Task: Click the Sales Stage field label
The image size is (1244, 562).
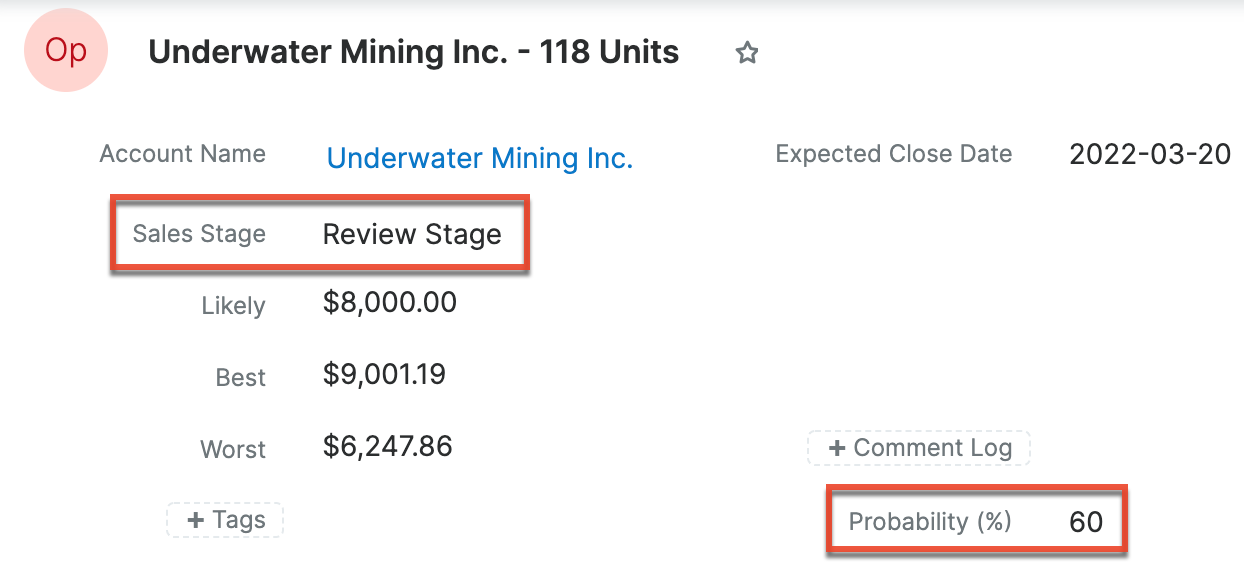Action: (199, 234)
